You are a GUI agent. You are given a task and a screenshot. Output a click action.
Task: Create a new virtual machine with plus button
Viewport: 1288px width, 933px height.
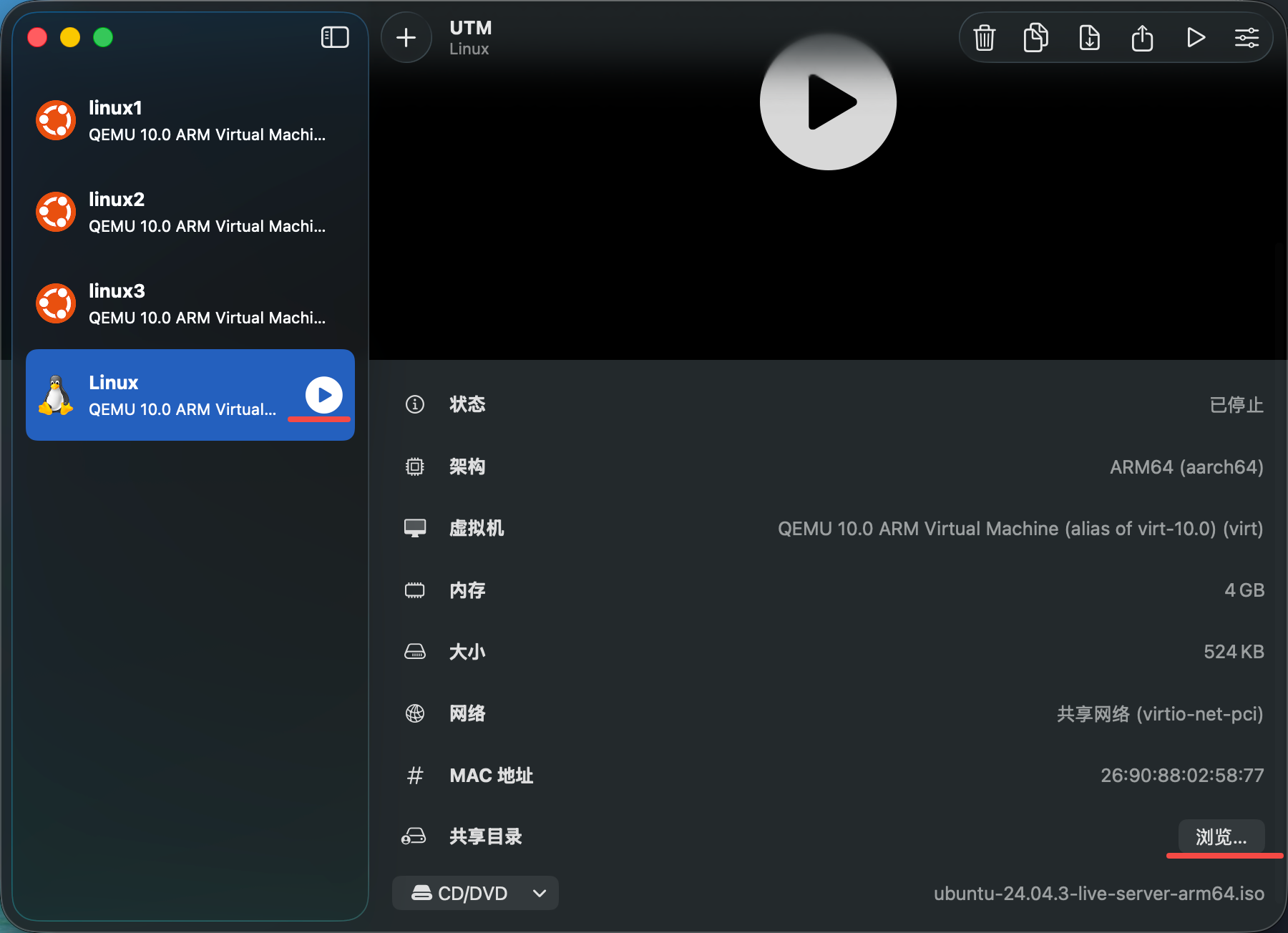(406, 37)
